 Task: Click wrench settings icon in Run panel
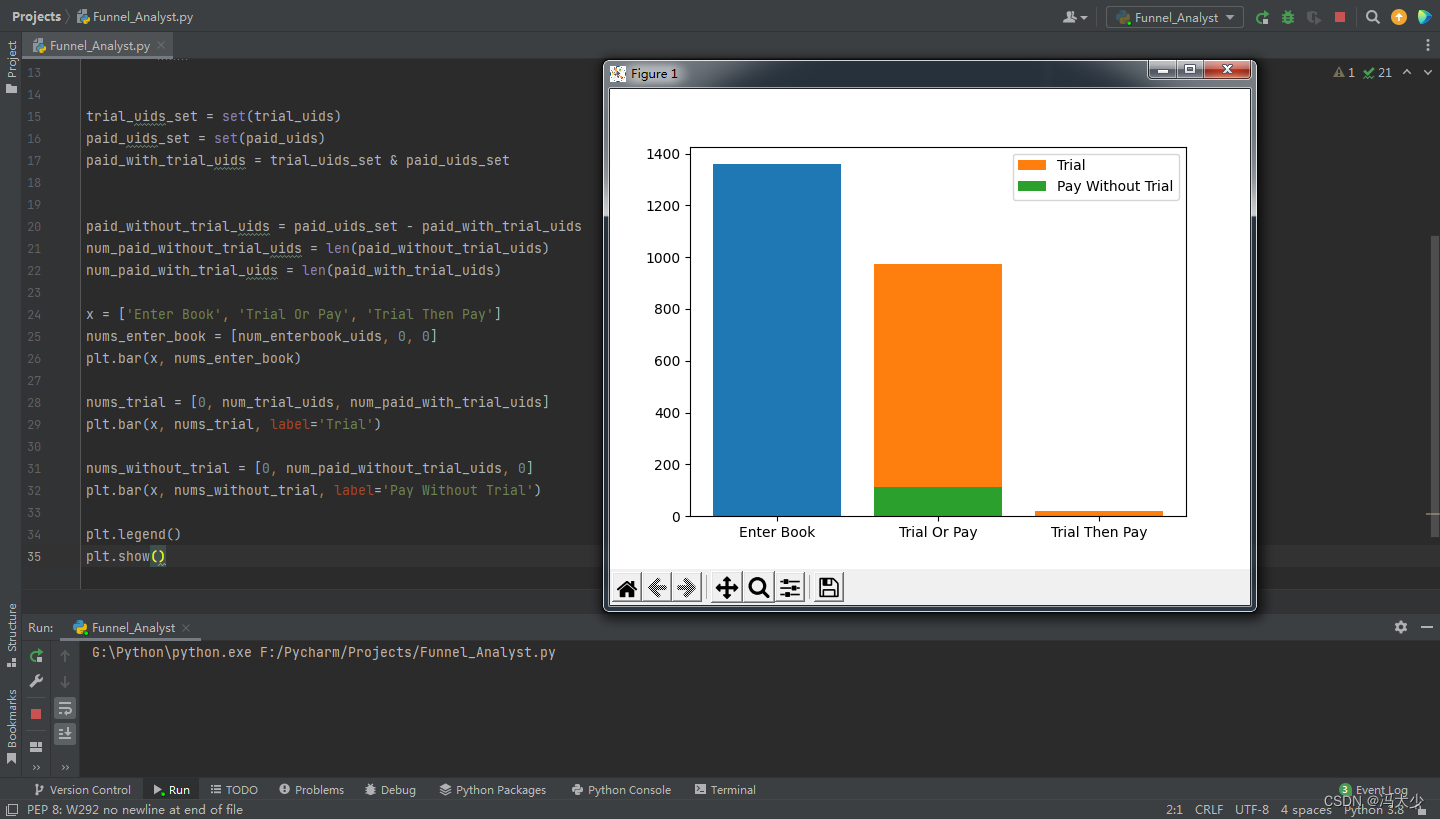pyautogui.click(x=36, y=681)
